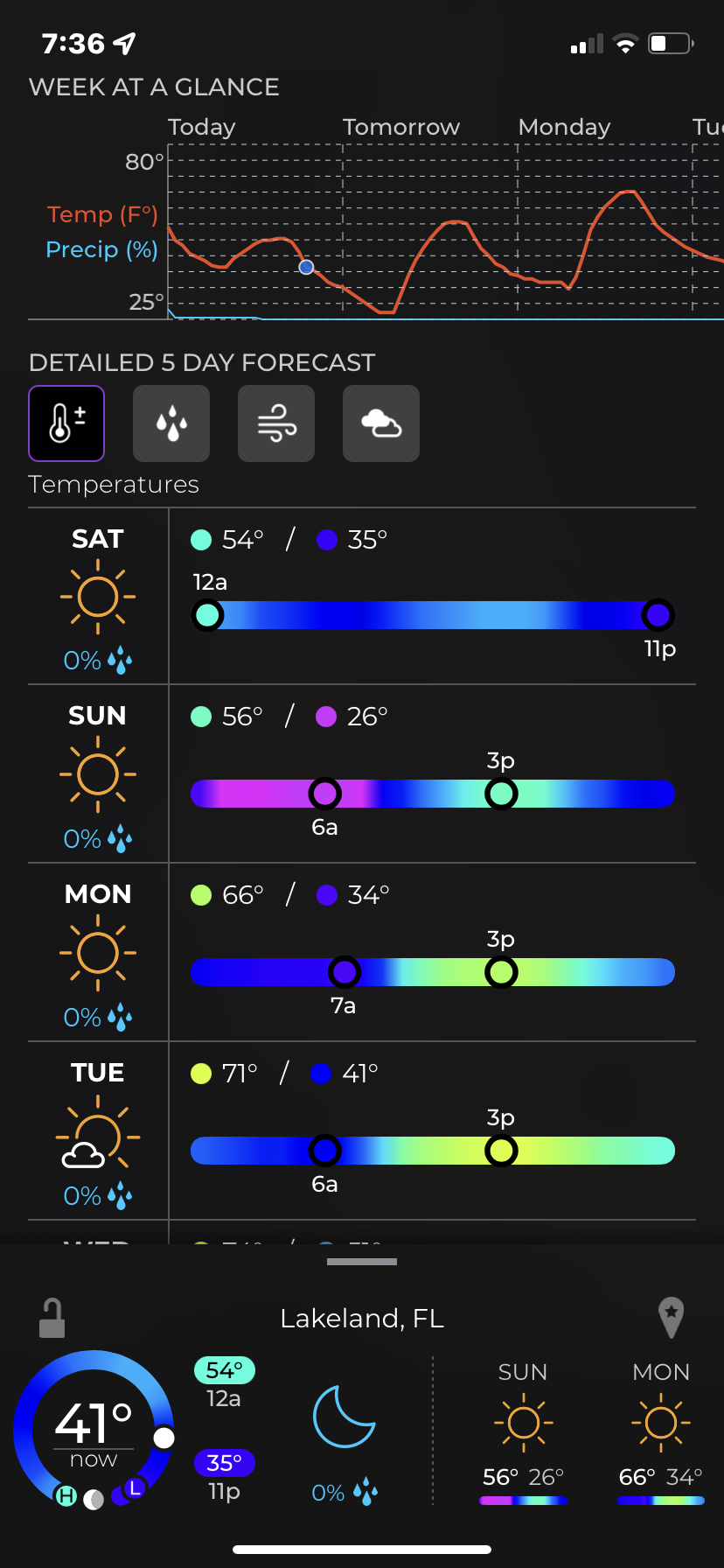Tap the padlock lock icon
Viewport: 724px width, 1568px height.
coord(52,1318)
